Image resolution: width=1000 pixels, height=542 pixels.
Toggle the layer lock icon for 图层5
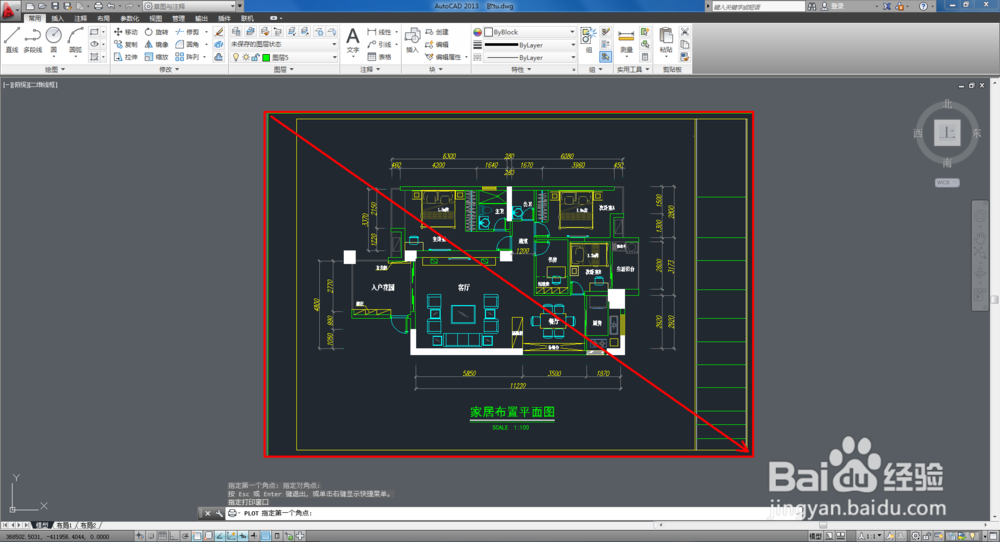255,57
